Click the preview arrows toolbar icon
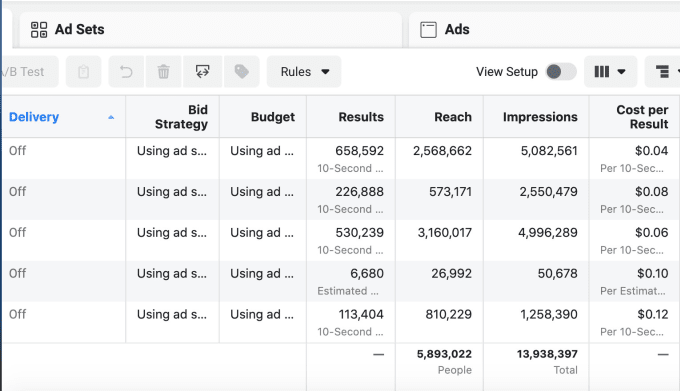 click(203, 72)
